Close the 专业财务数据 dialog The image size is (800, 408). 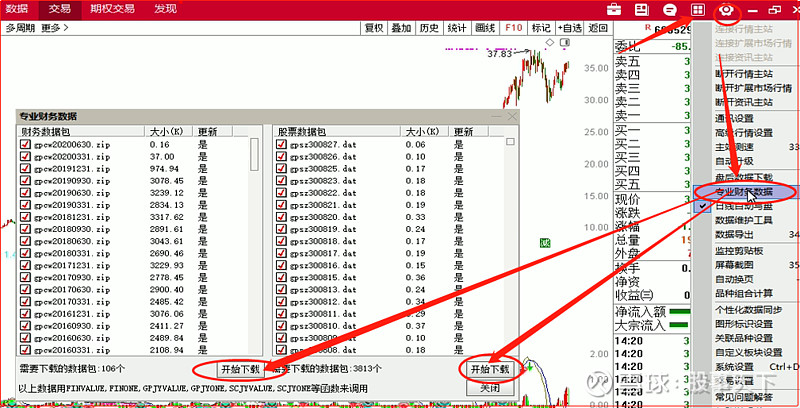coord(512,116)
